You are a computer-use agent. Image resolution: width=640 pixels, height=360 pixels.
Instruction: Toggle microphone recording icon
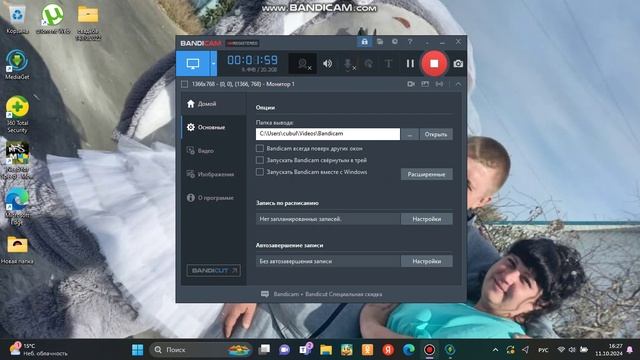[x=348, y=64]
